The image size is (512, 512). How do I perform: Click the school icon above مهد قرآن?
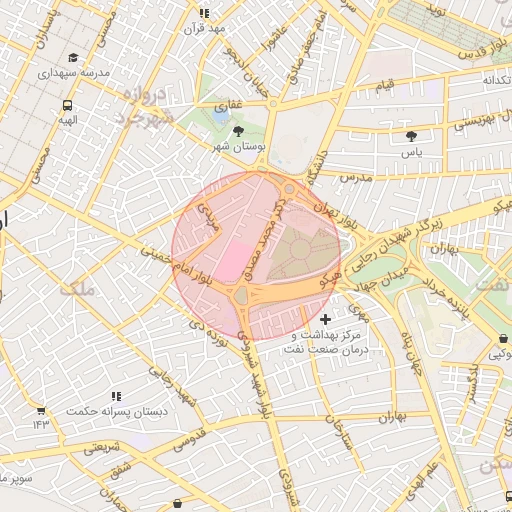[x=205, y=14]
